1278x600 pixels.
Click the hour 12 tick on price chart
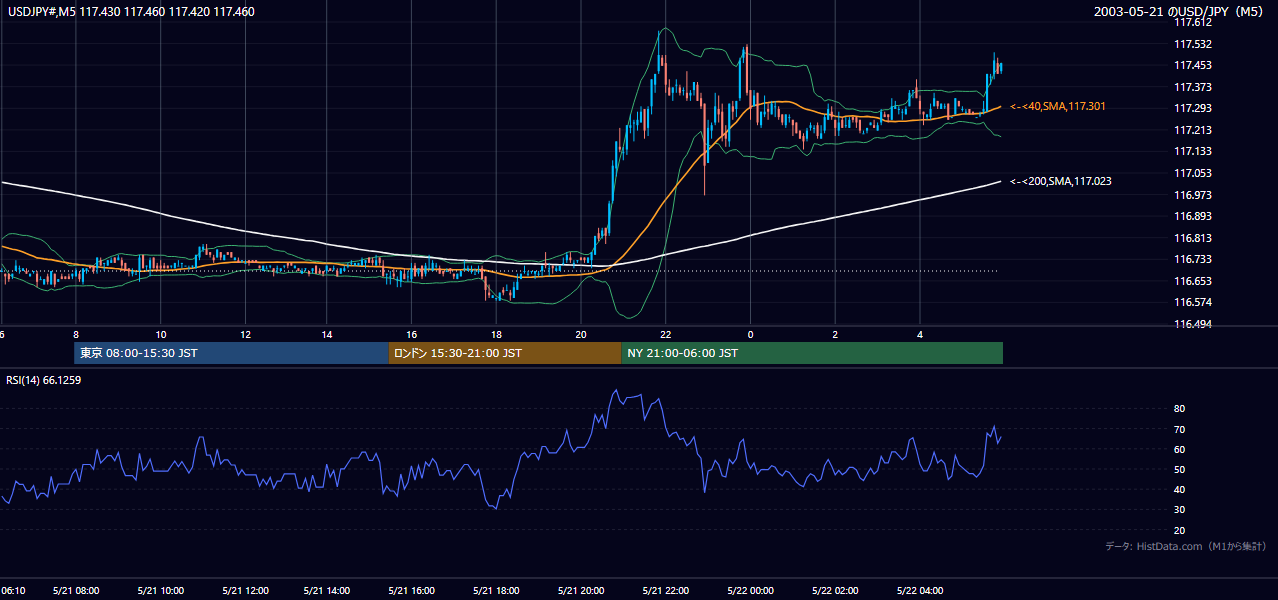tap(245, 334)
